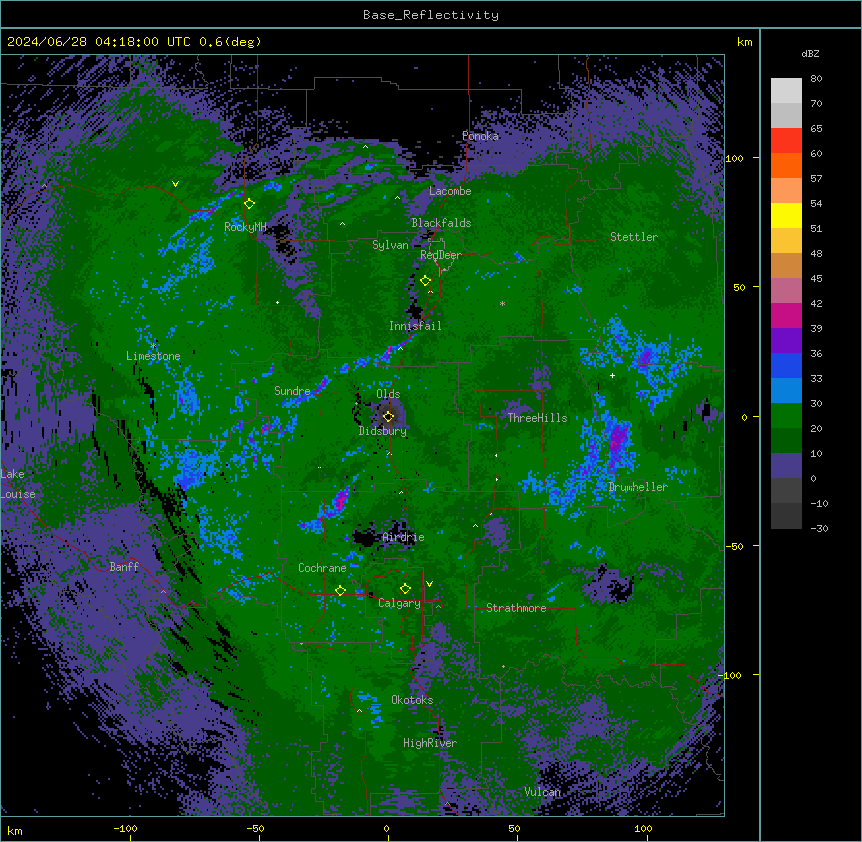
Task: Click the yellow diamond marker below Cochrane
Action: [340, 591]
